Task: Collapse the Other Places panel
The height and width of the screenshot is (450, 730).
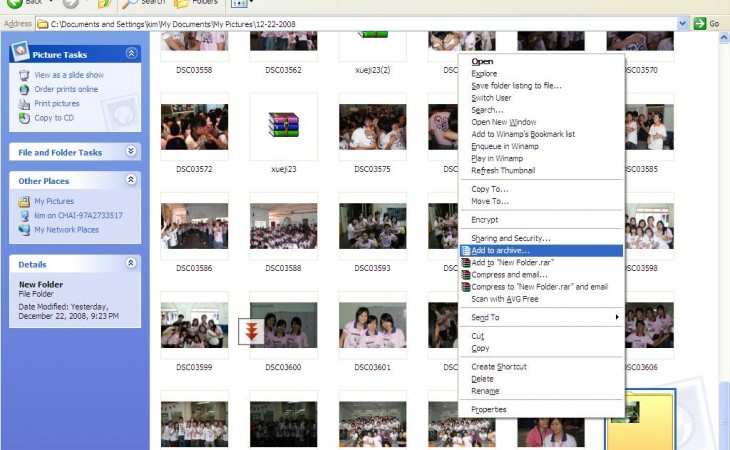Action: (131, 180)
